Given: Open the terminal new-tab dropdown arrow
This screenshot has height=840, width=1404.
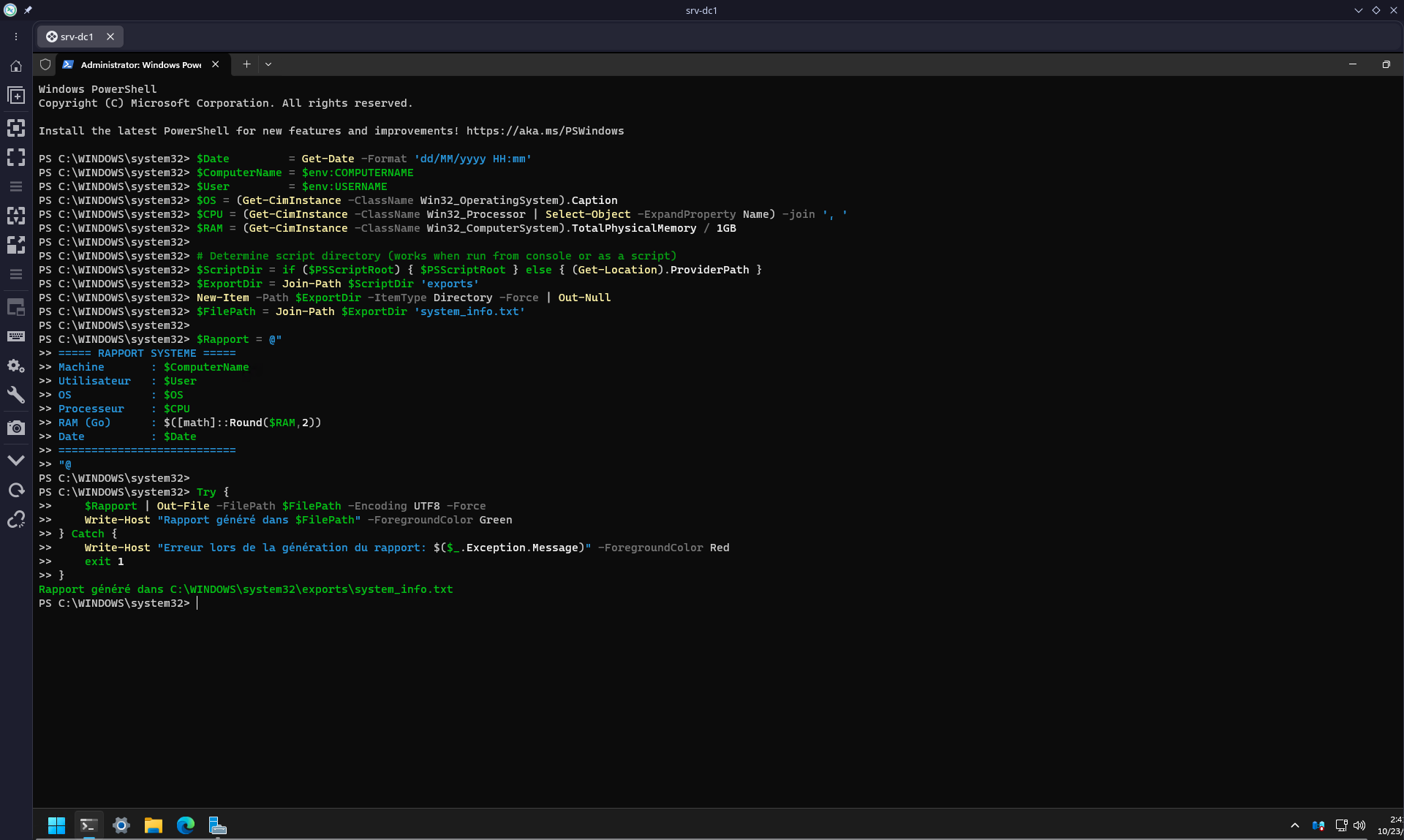Looking at the screenshot, I should [268, 64].
